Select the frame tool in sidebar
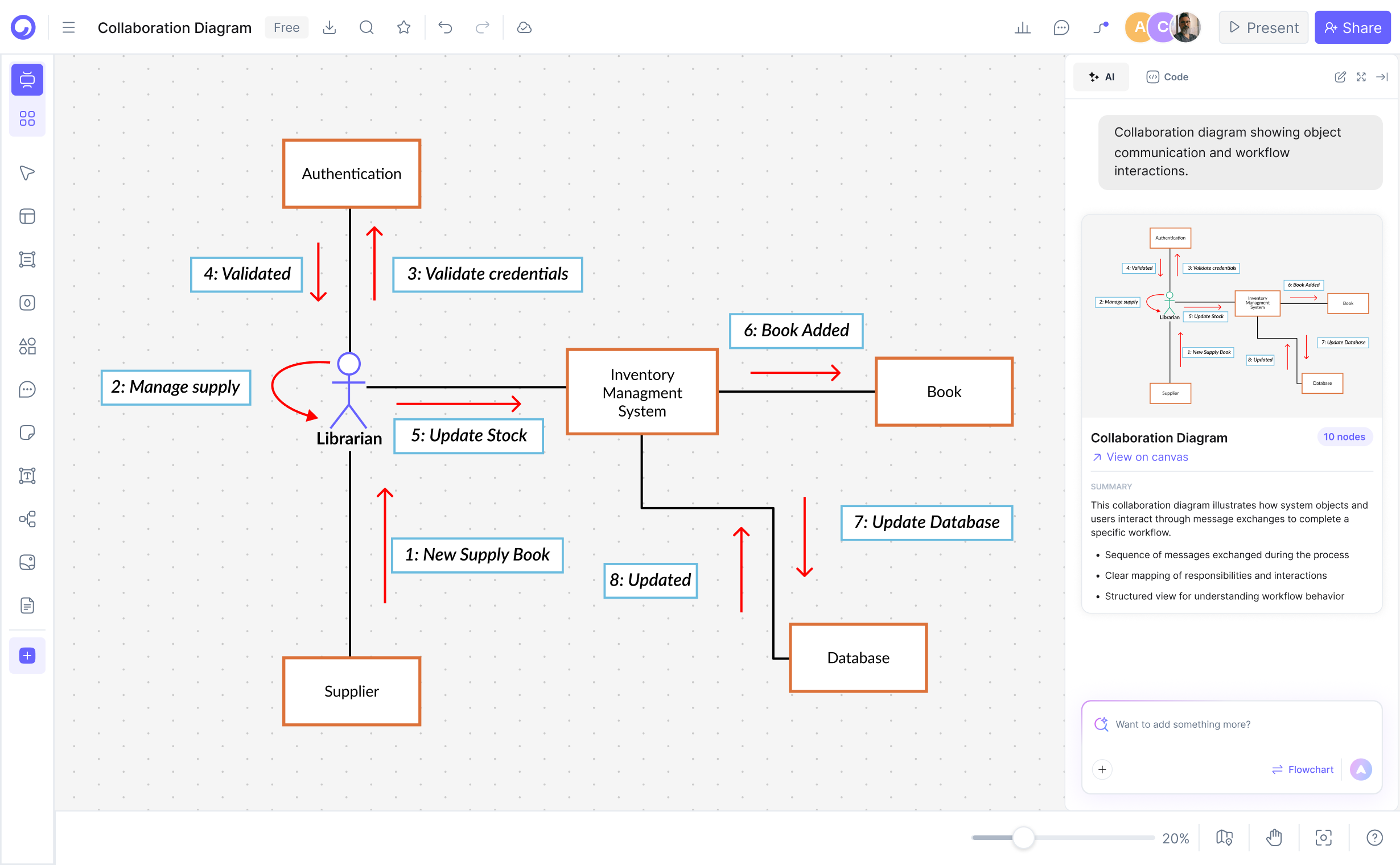This screenshot has width=1400, height=865. click(27, 259)
